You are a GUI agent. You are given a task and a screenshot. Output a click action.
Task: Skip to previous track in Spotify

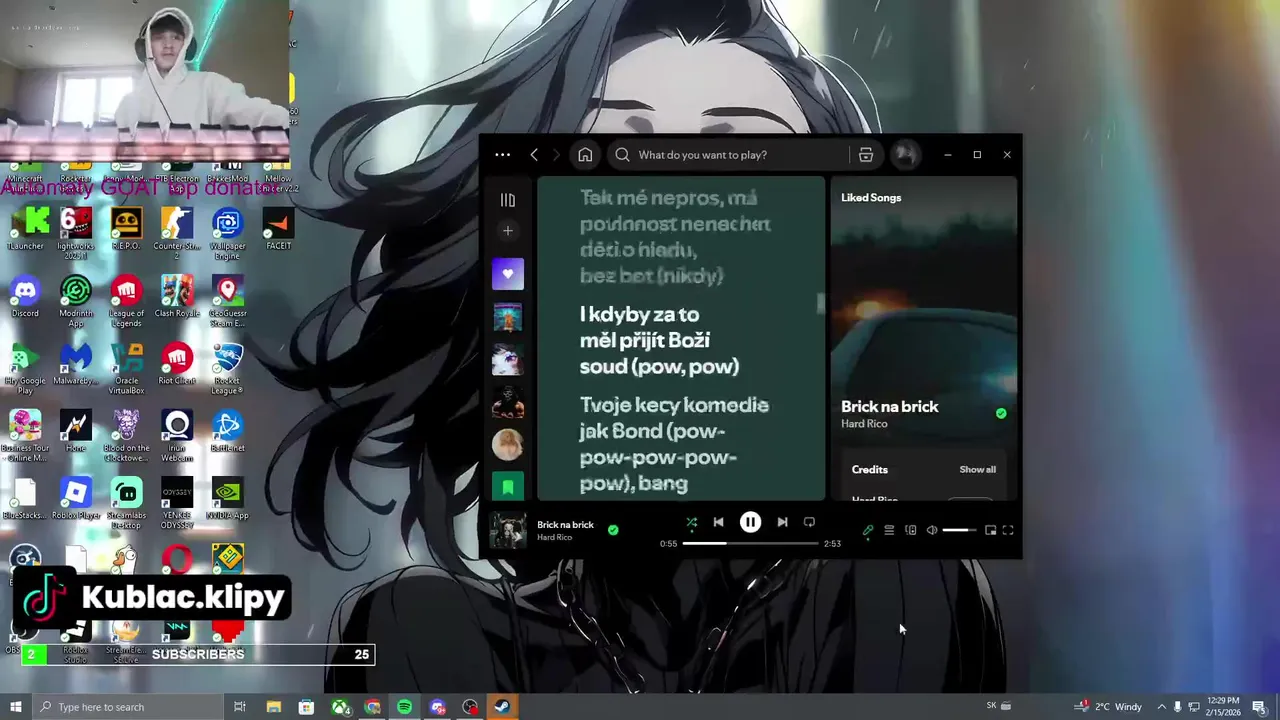click(718, 522)
